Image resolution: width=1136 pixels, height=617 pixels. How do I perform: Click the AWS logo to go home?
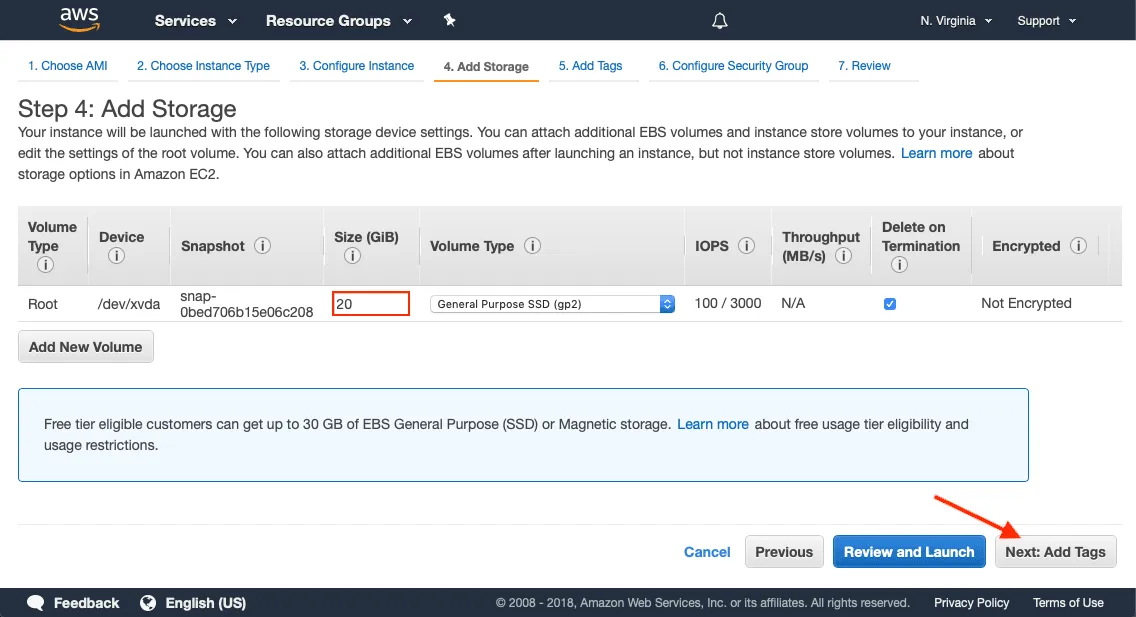78,19
